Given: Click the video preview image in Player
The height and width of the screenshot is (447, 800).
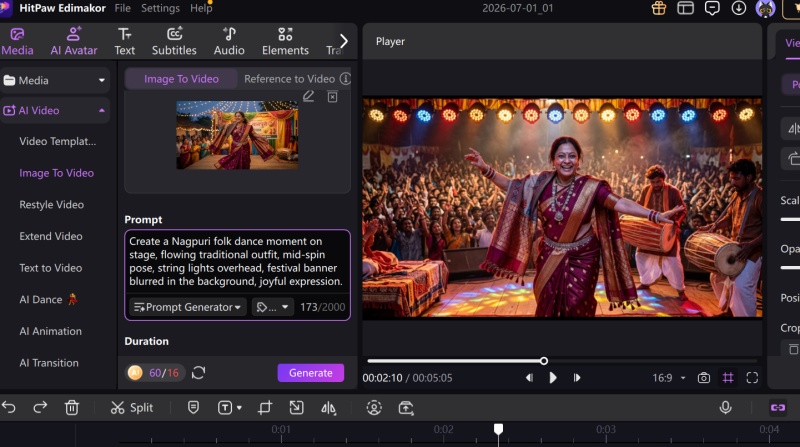Looking at the screenshot, I should click(x=562, y=208).
